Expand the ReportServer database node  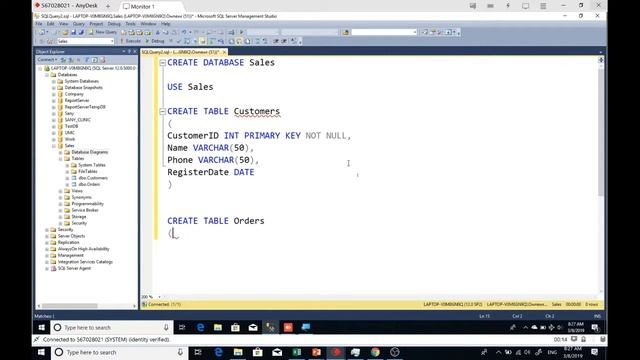click(53, 100)
